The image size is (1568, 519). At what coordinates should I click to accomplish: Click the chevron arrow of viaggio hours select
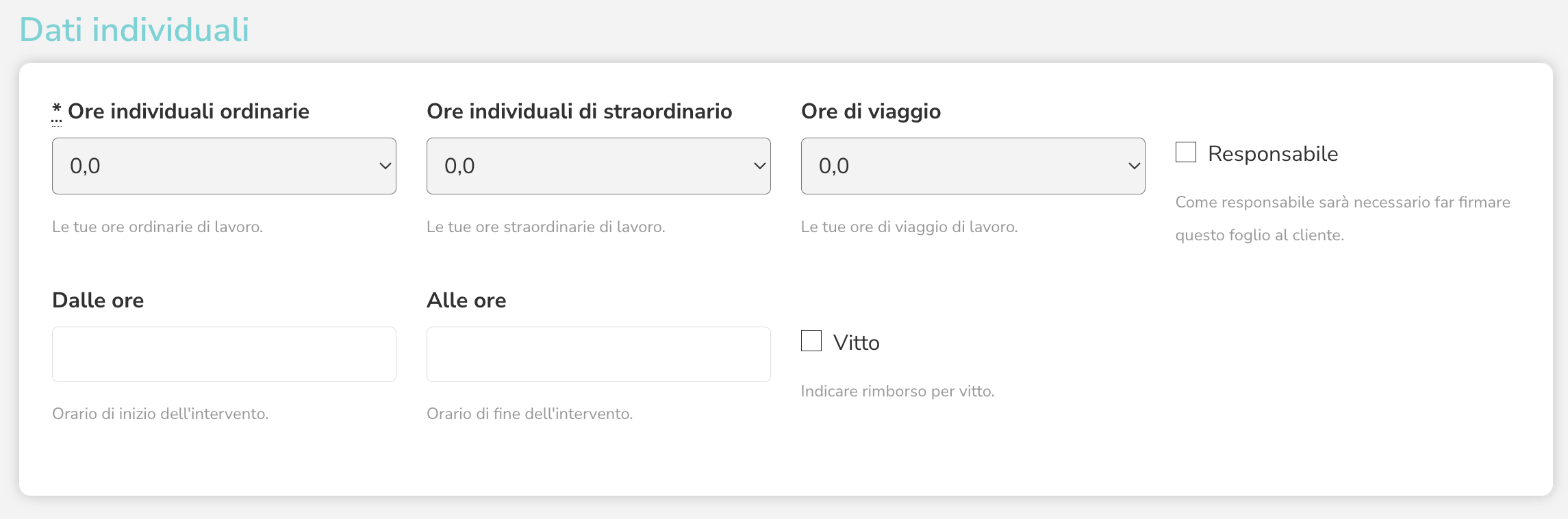pos(1135,166)
